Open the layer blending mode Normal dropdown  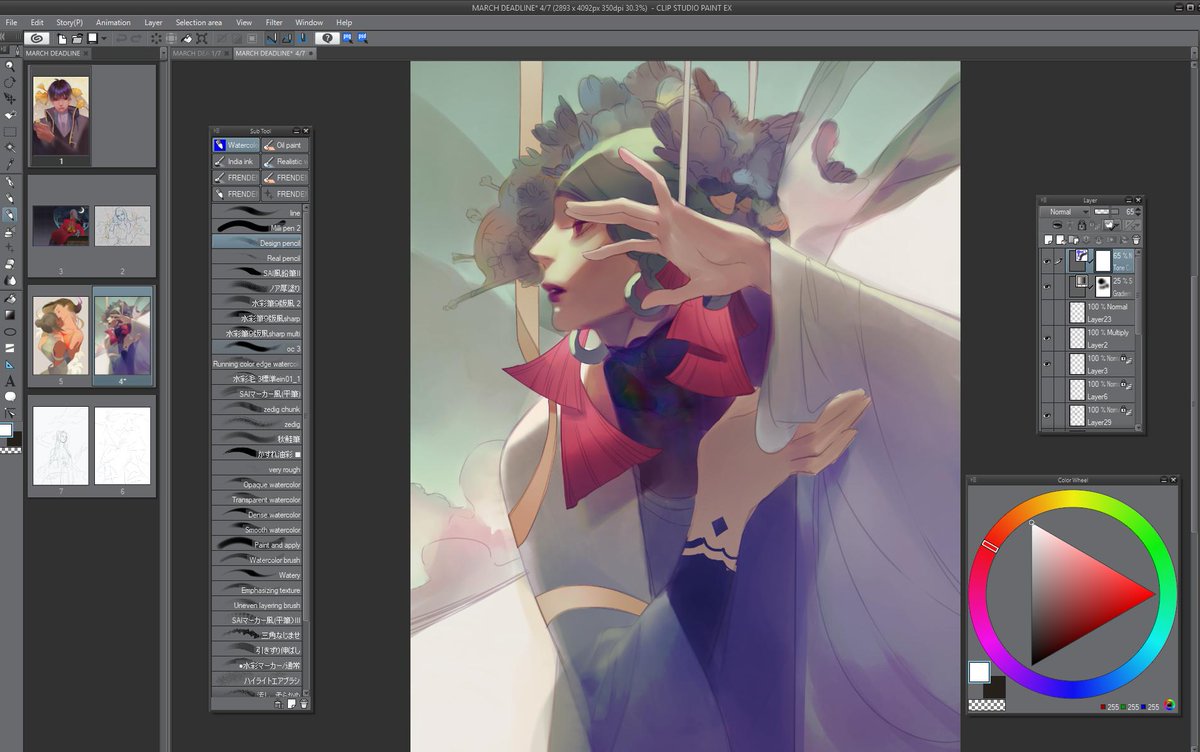tap(1066, 212)
